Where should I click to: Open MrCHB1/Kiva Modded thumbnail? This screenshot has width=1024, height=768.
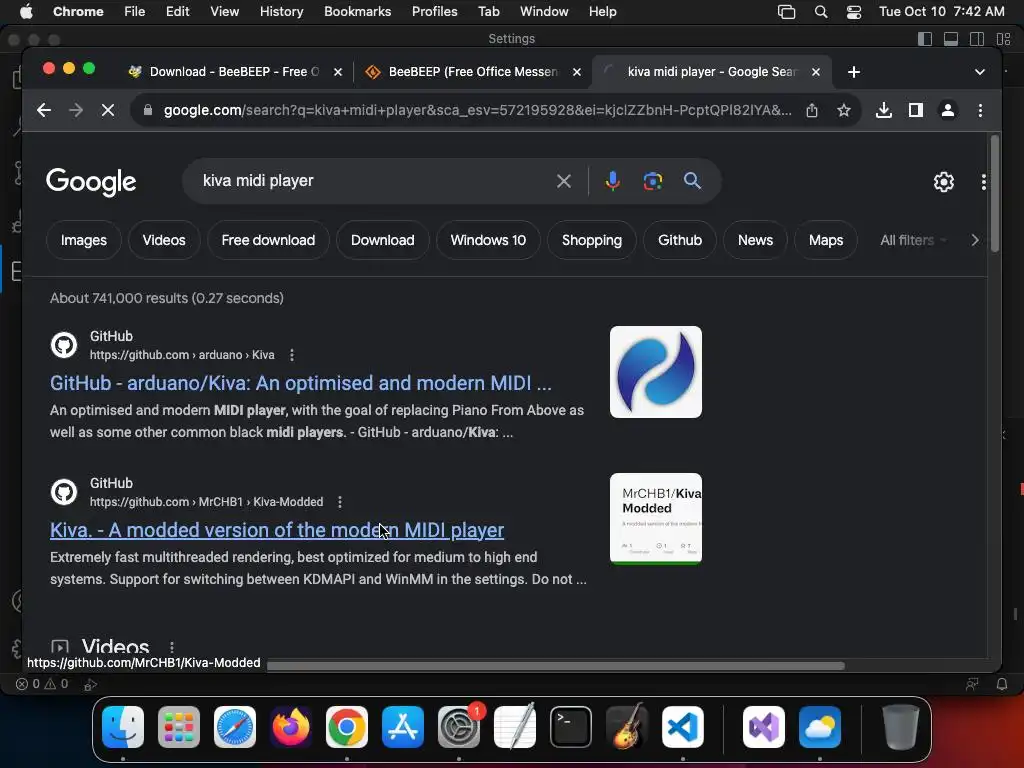[656, 519]
